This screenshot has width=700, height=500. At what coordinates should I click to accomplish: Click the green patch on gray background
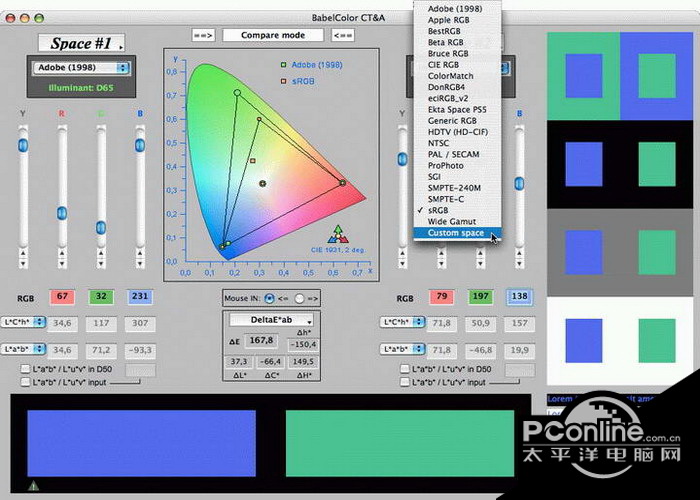point(657,252)
